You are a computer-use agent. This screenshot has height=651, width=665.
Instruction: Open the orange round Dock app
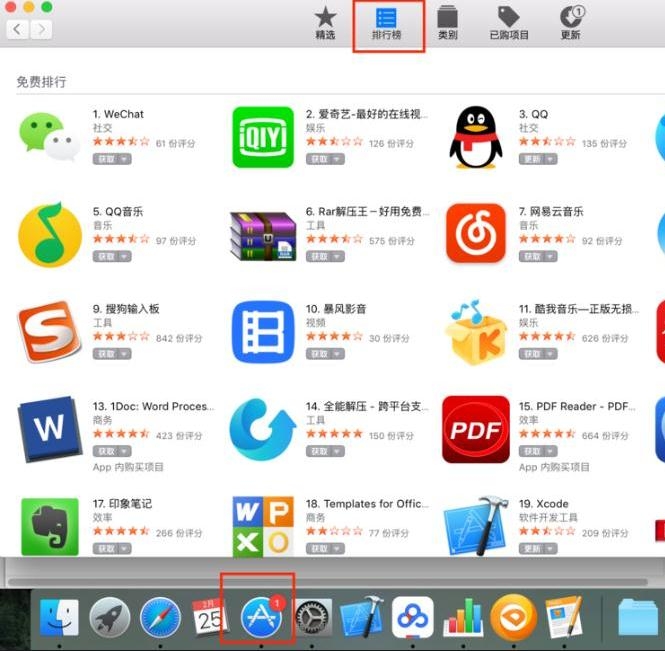coord(514,617)
